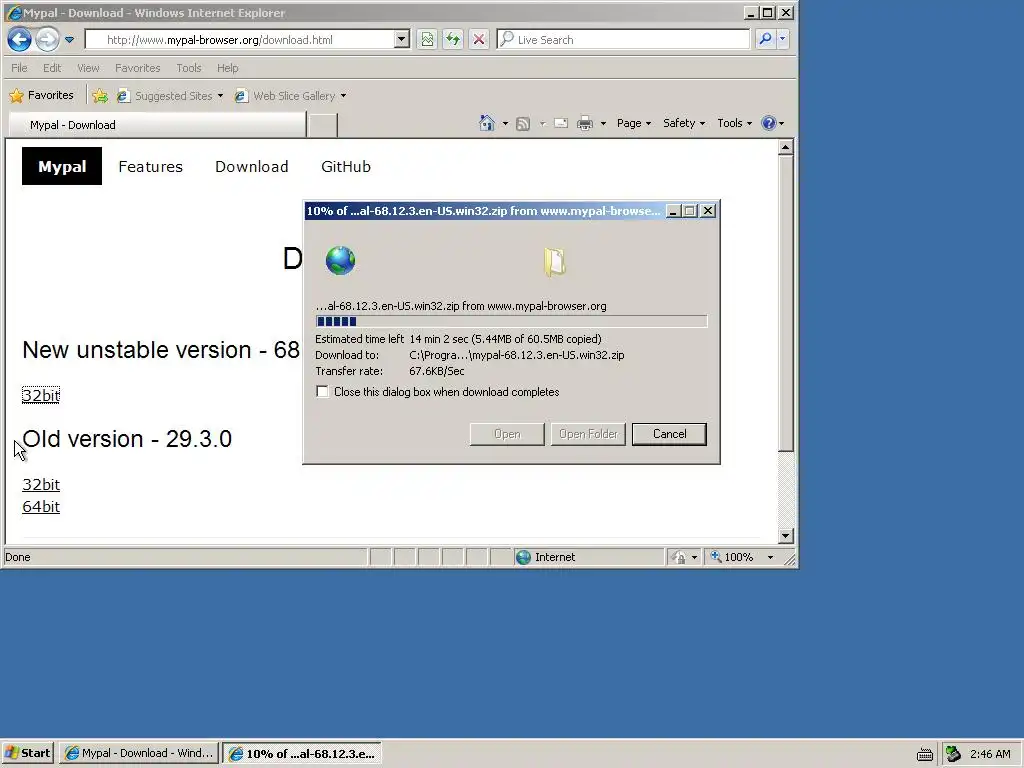Click the disabled Open button in download dialog

coord(507,434)
